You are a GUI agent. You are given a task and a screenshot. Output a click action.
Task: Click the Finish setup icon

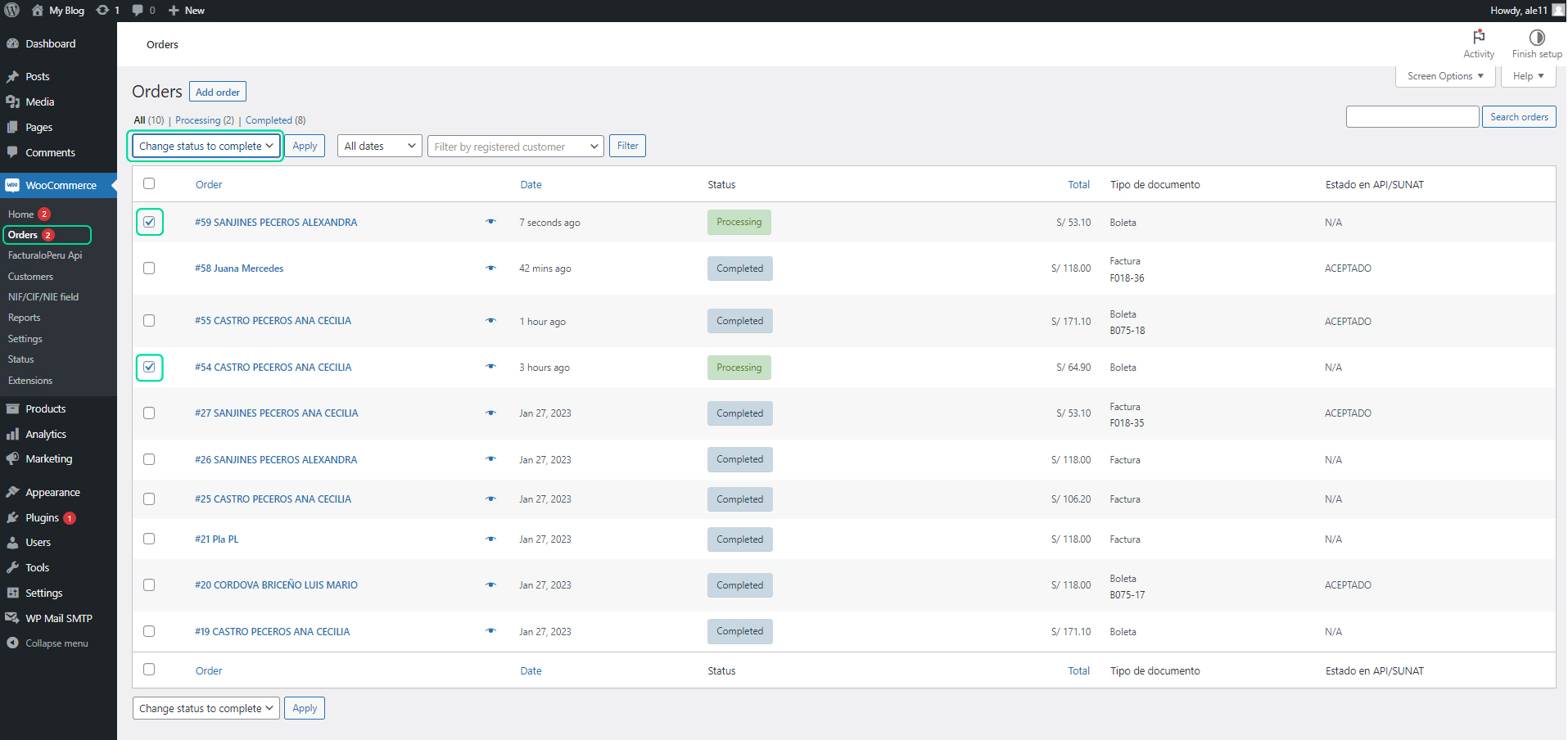coord(1536,38)
